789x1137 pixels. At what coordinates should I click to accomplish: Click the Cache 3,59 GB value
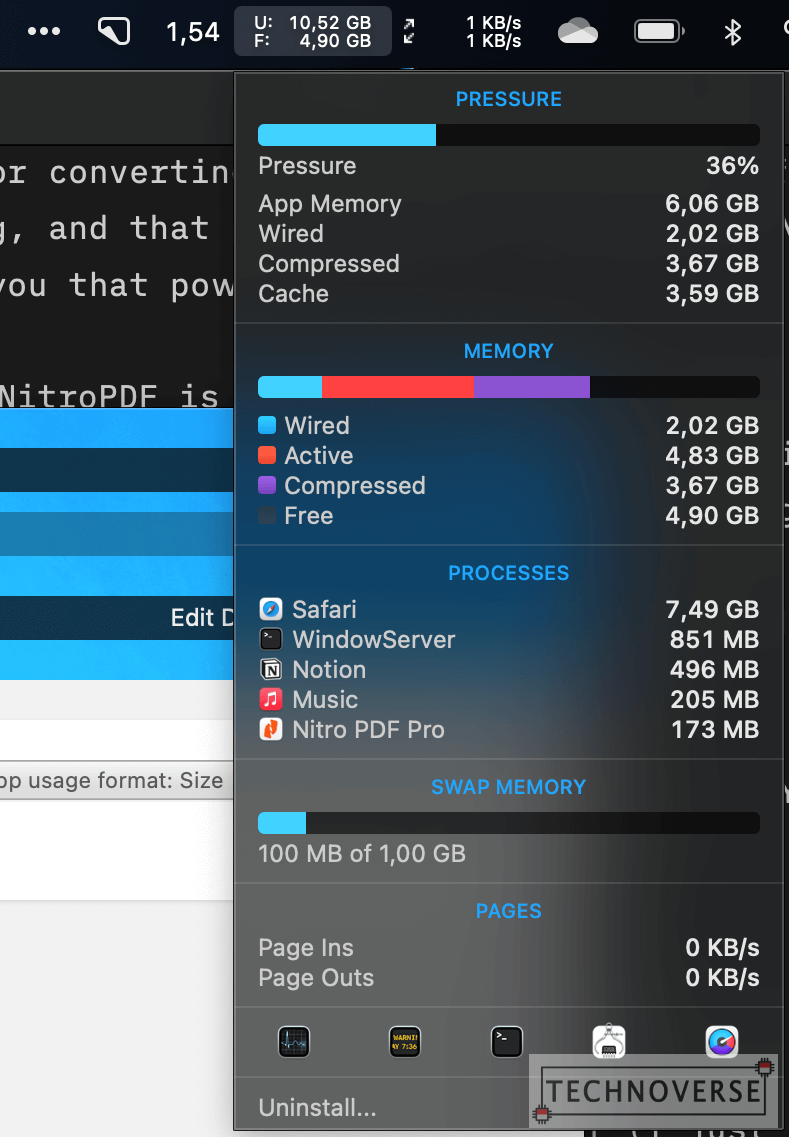[x=712, y=294]
